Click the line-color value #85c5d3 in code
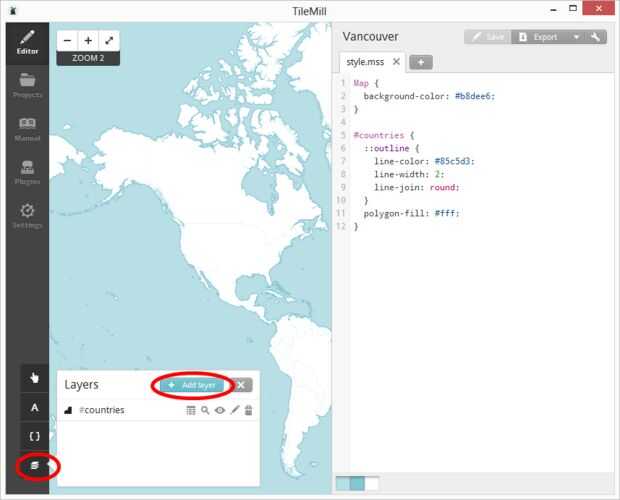This screenshot has height=500, width=620. [x=452, y=161]
